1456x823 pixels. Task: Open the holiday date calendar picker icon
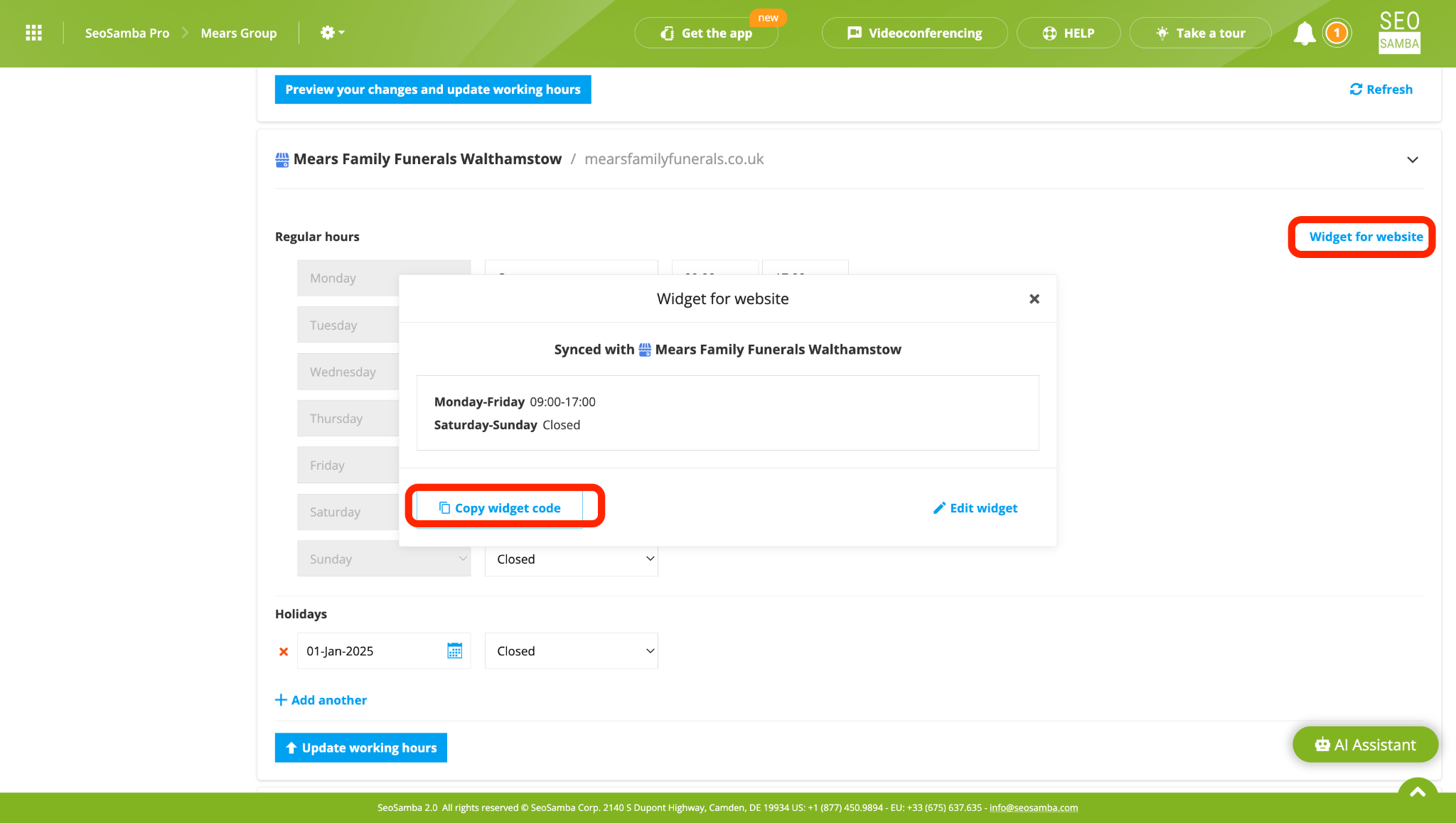(454, 650)
